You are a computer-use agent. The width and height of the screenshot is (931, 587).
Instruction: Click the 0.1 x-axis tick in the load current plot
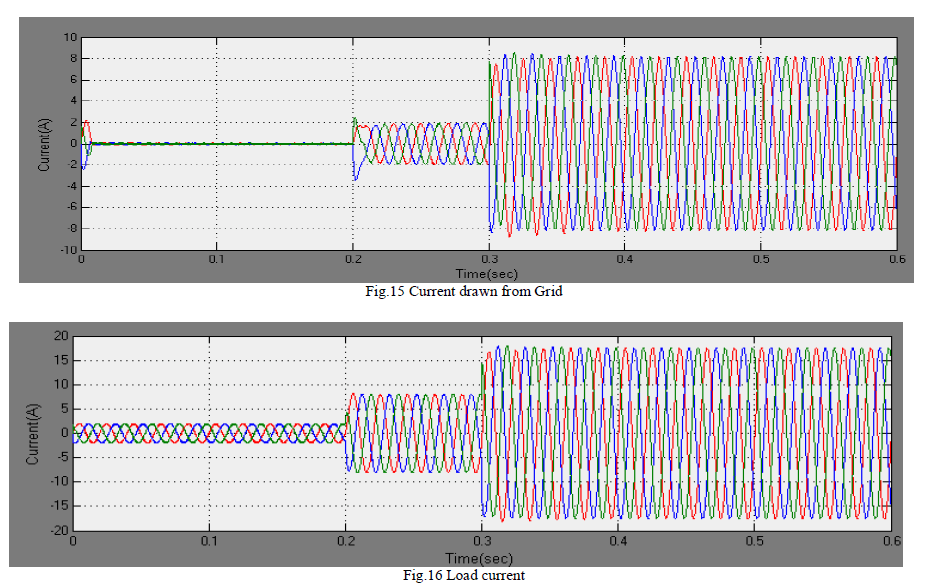click(x=209, y=541)
